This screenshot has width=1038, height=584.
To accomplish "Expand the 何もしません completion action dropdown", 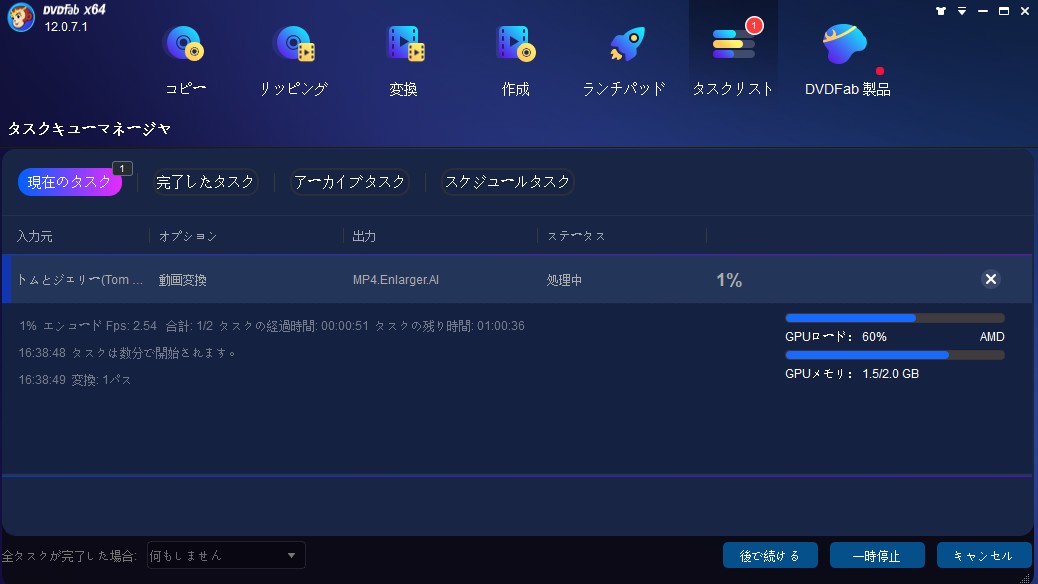I will (x=226, y=556).
